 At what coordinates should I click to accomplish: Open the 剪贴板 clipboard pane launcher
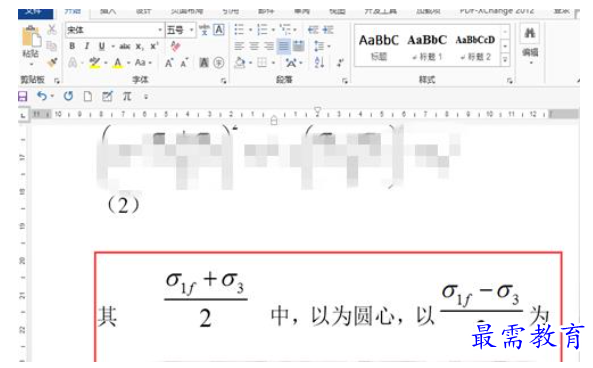point(57,81)
